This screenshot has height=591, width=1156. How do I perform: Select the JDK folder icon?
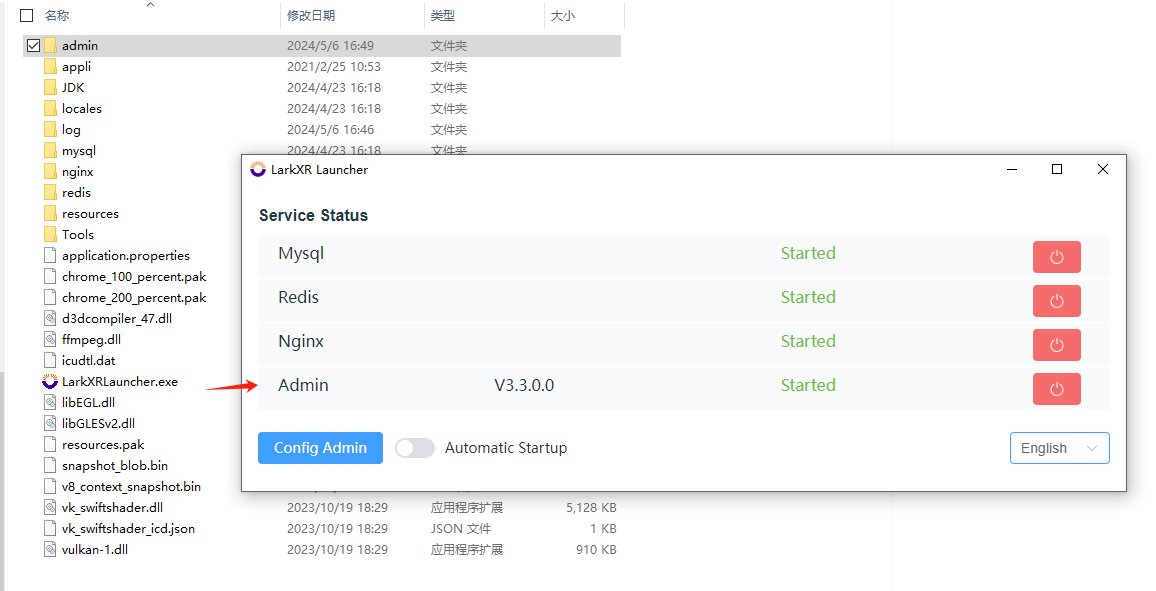point(50,88)
